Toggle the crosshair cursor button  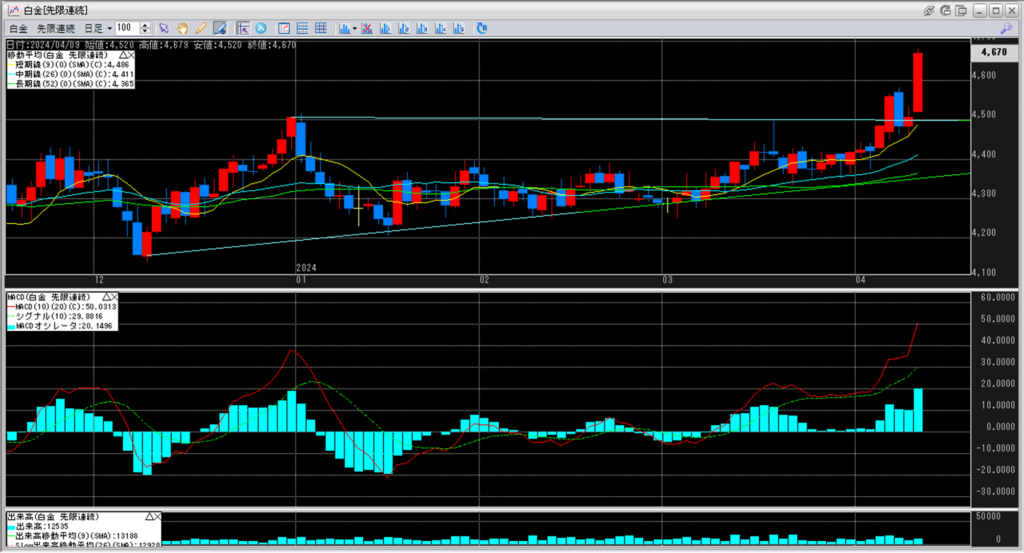(x=243, y=28)
